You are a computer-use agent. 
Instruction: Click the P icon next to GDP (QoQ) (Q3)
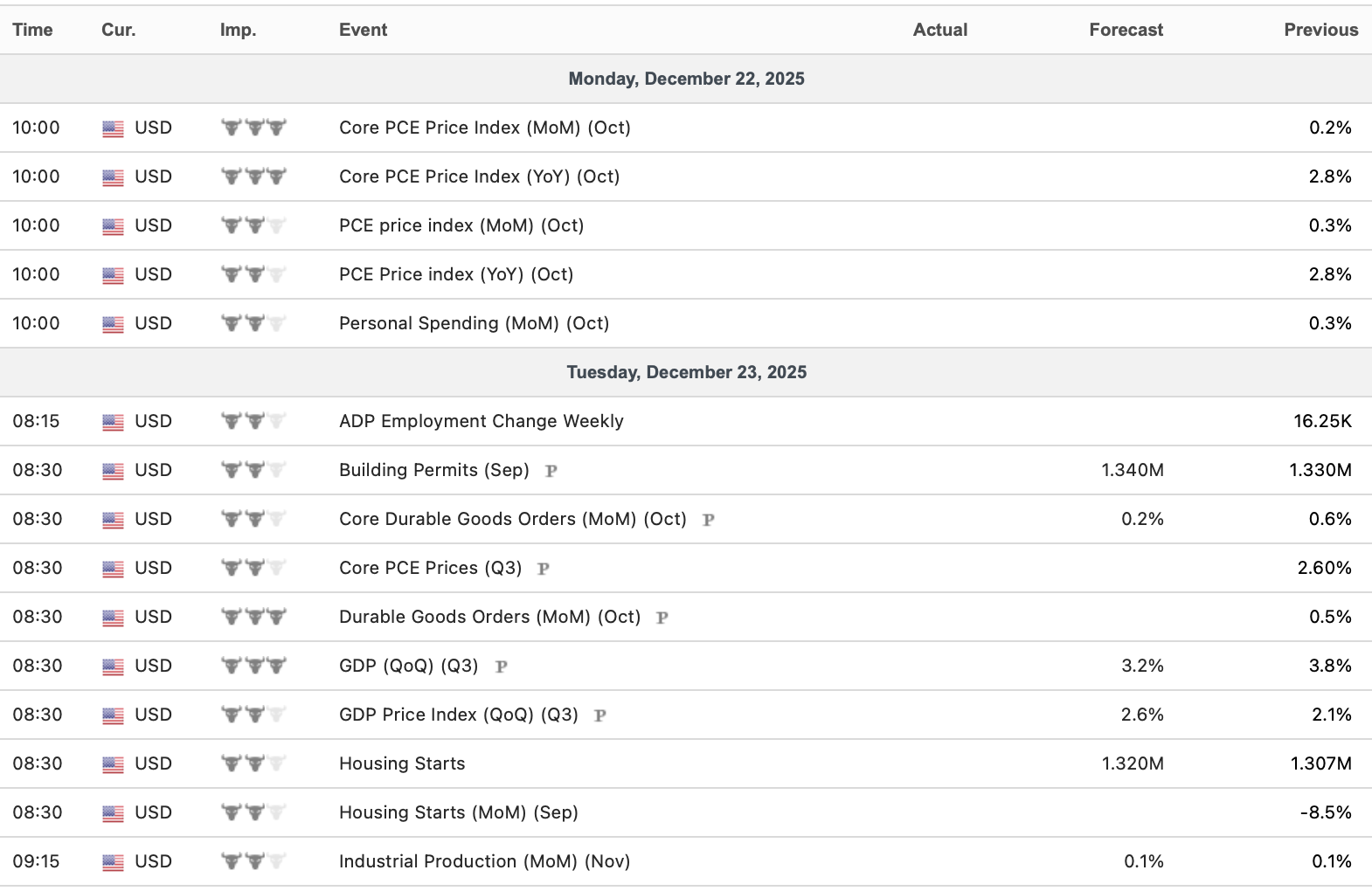[x=501, y=667]
